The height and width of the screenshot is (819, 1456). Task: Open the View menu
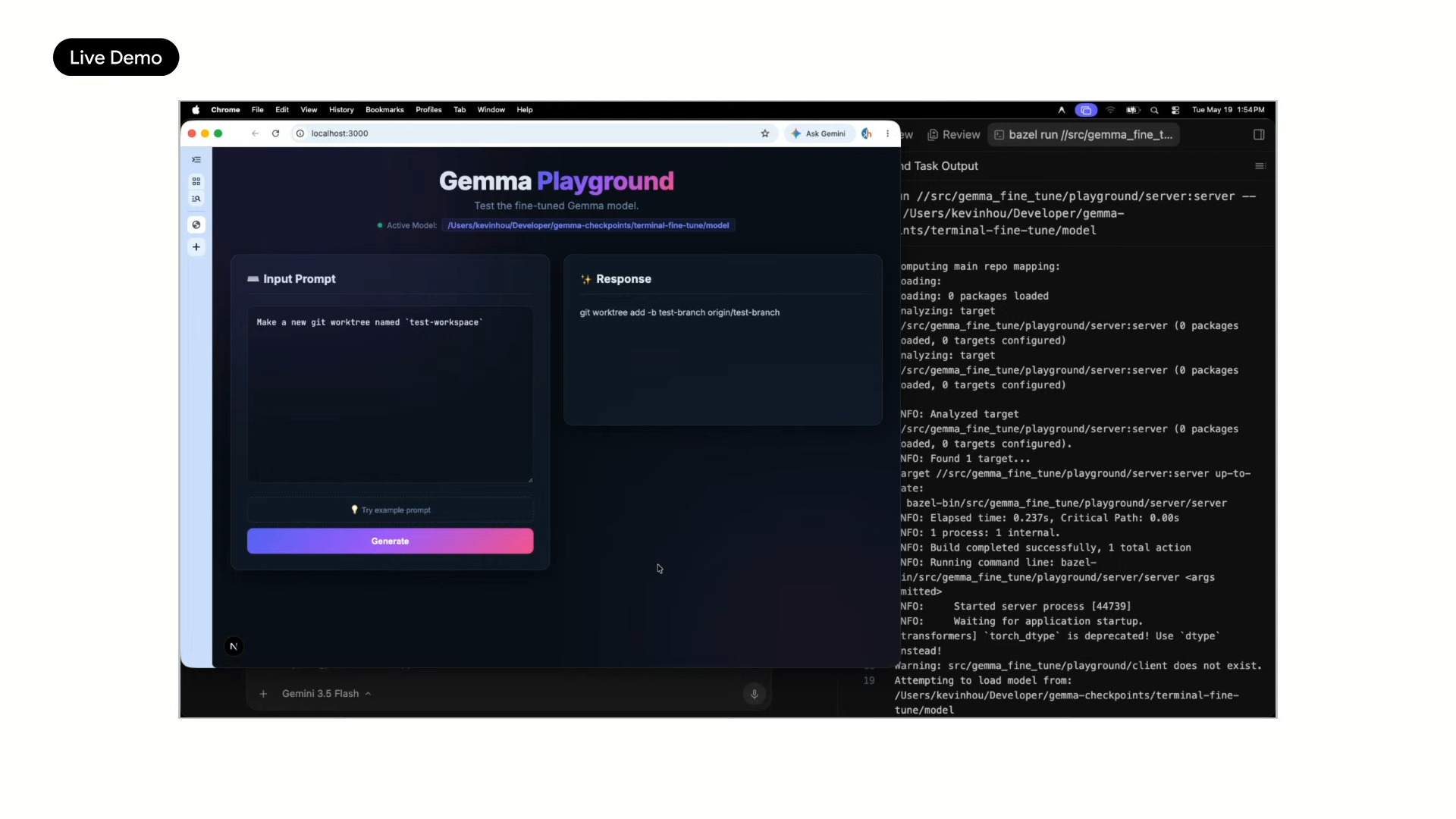[309, 110]
